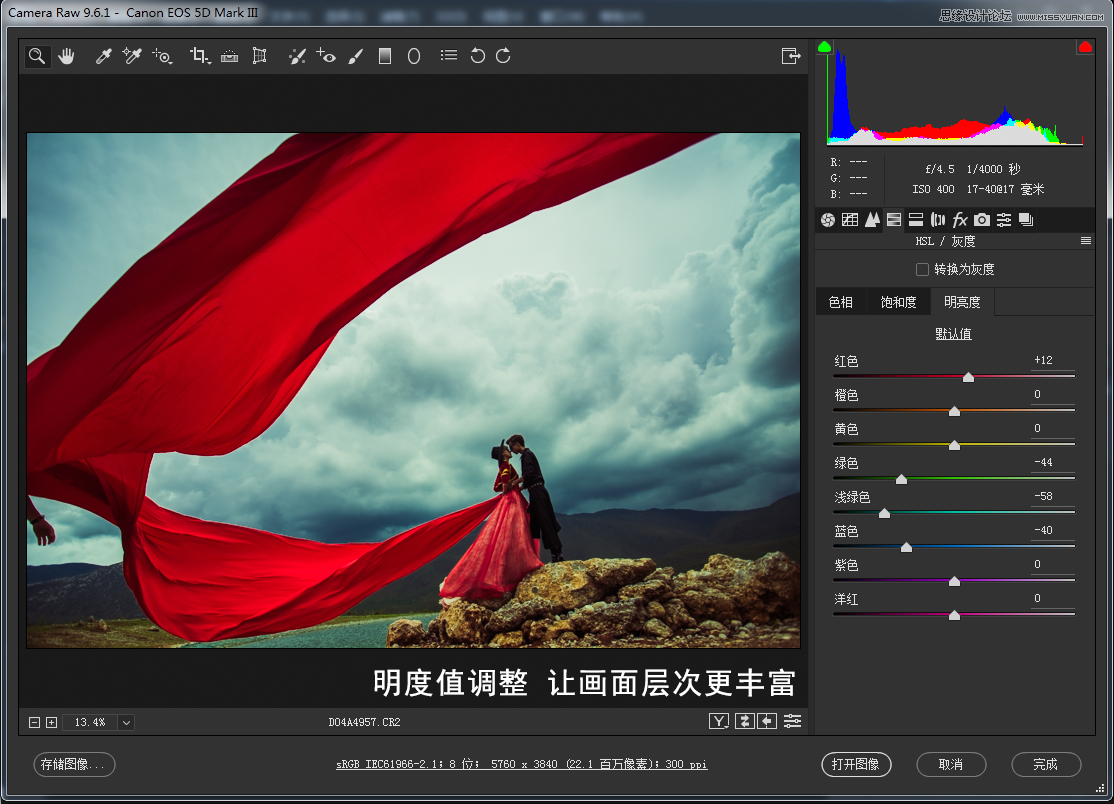The width and height of the screenshot is (1114, 804).
Task: Open the HSL / Grayscale panel icon
Action: click(894, 220)
